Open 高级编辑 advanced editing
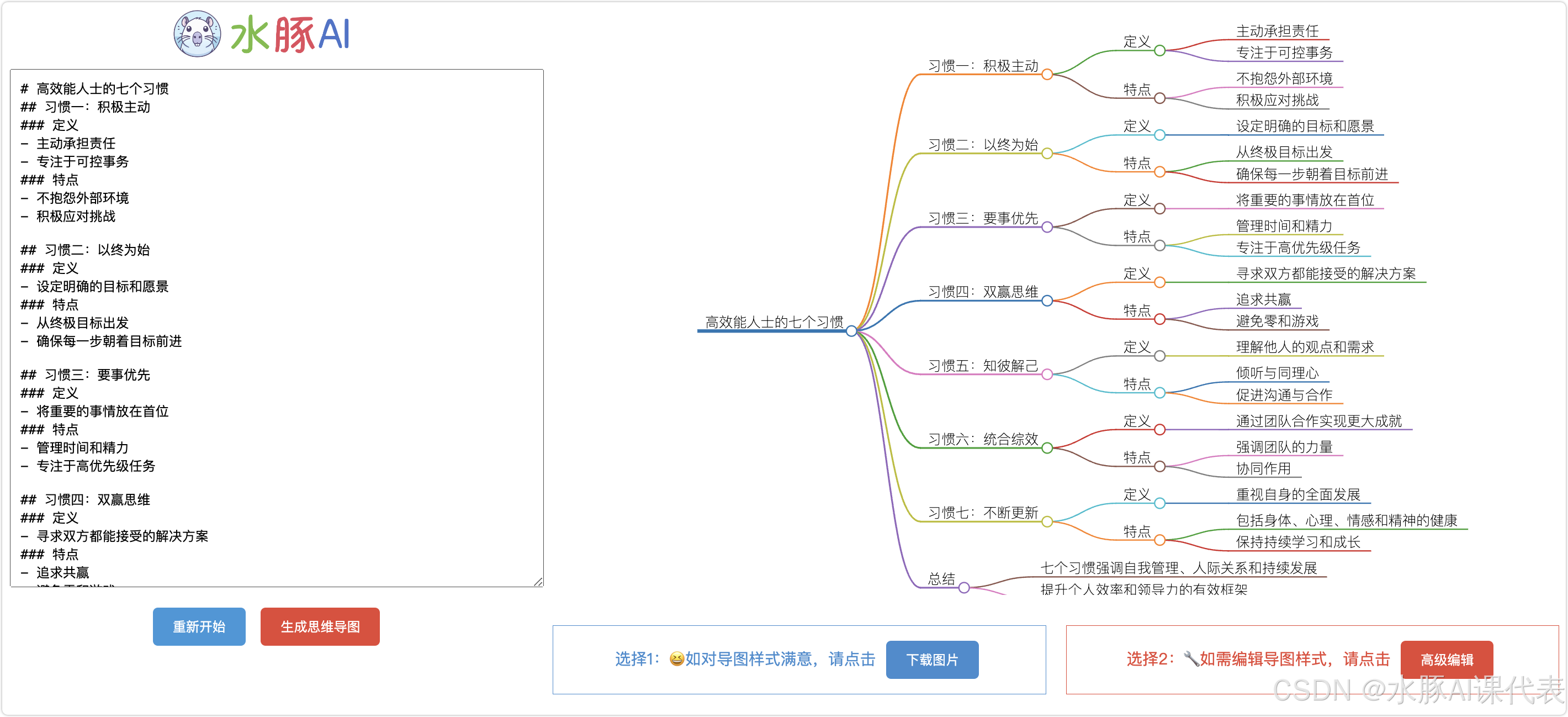Image resolution: width=1568 pixels, height=717 pixels. (1447, 660)
